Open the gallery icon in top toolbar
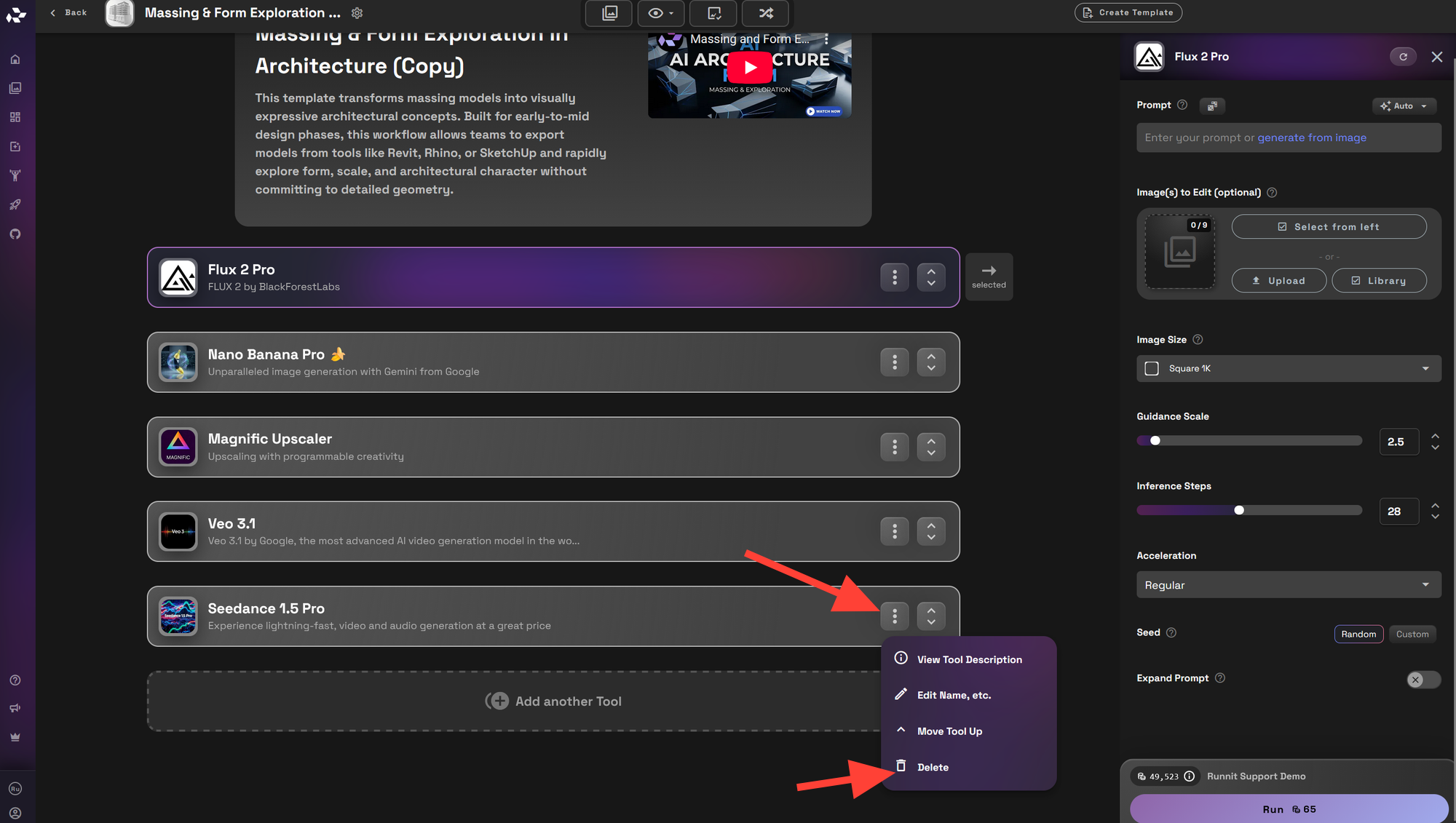This screenshot has height=823, width=1456. pyautogui.click(x=610, y=13)
